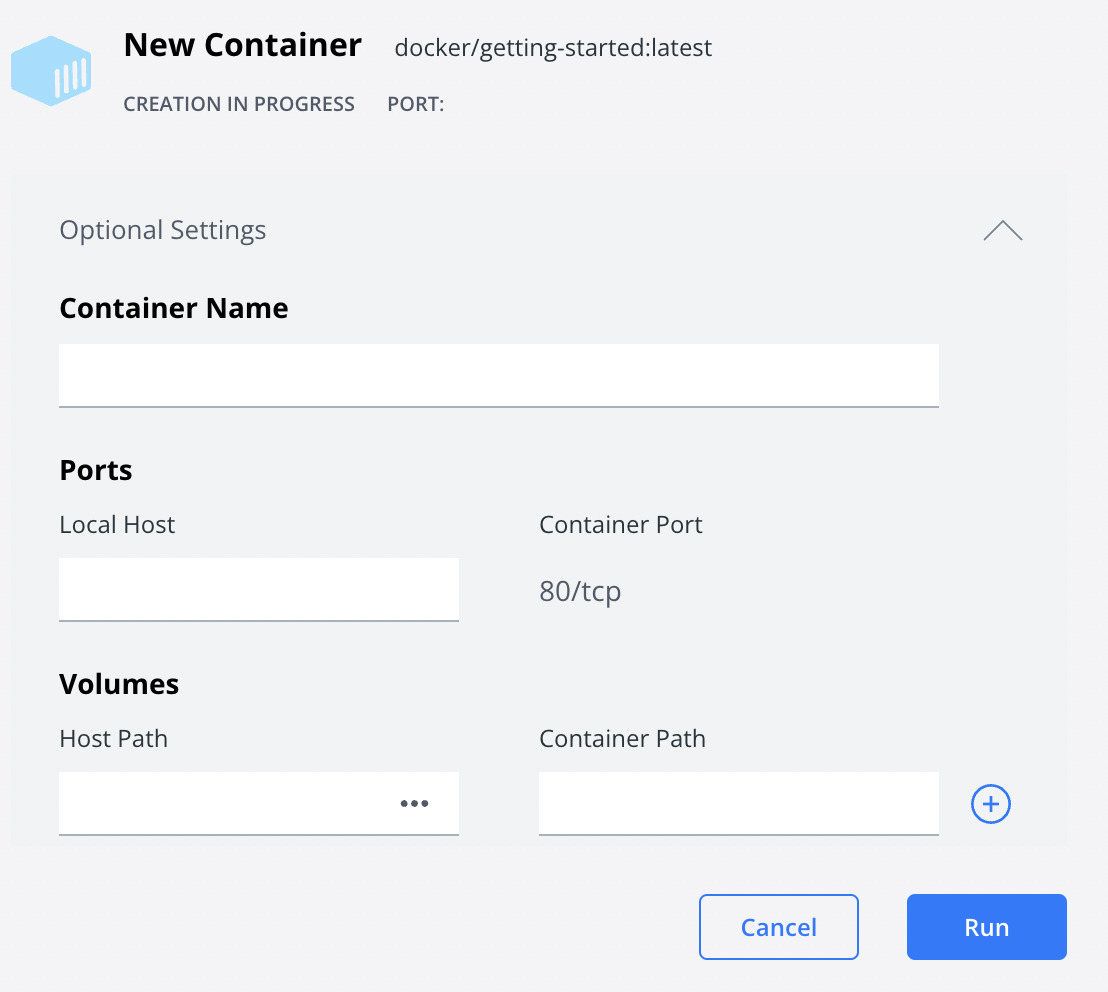Add another volume with the plus icon
The width and height of the screenshot is (1108, 992).
[991, 804]
